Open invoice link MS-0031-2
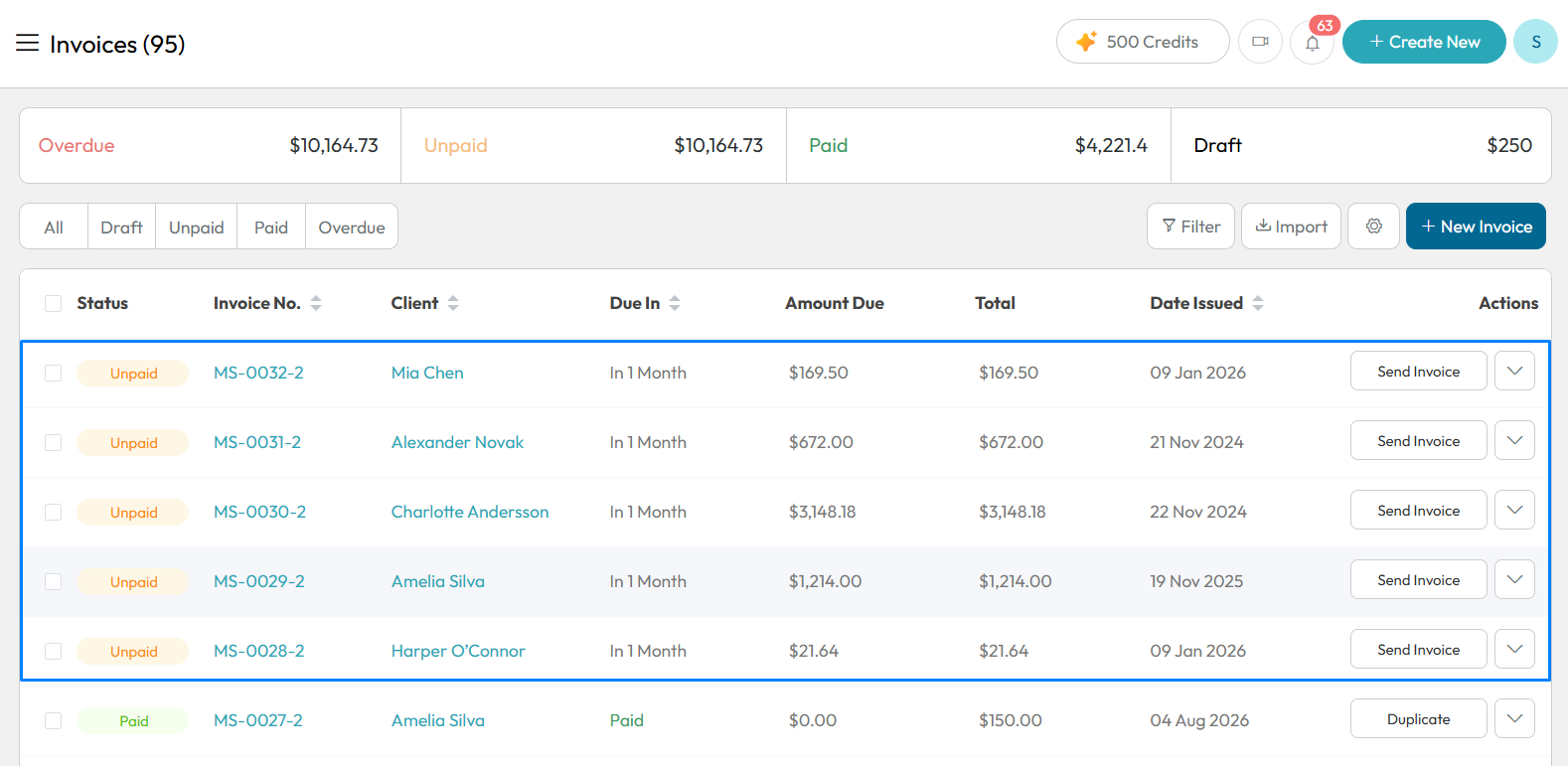The height and width of the screenshot is (766, 1568). tap(257, 442)
